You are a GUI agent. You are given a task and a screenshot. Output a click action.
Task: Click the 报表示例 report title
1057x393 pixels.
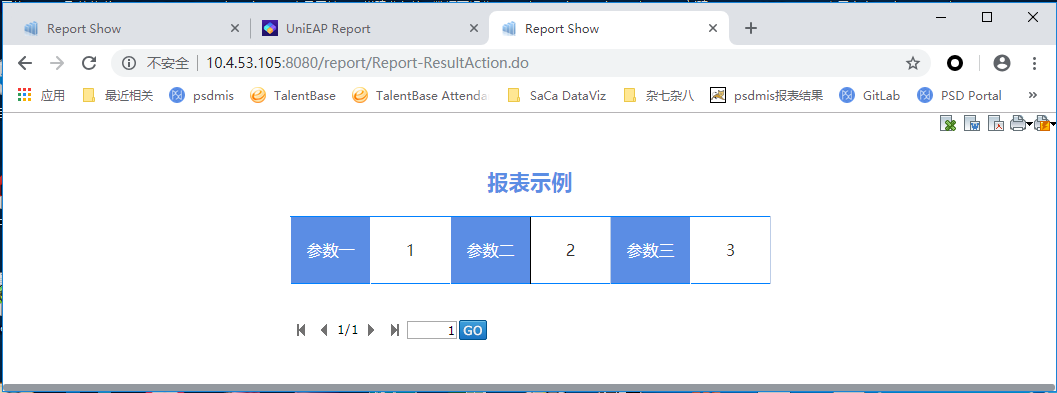(530, 183)
